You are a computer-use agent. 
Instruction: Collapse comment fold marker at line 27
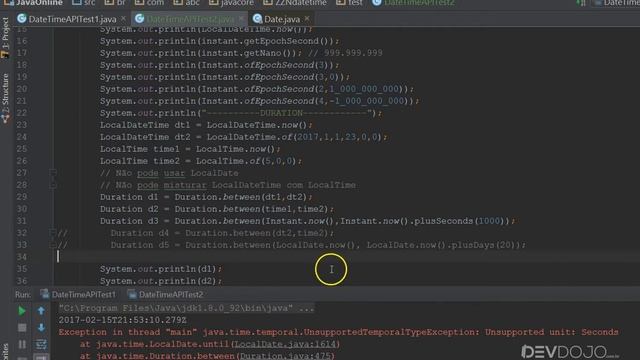pyautogui.click(x=53, y=173)
